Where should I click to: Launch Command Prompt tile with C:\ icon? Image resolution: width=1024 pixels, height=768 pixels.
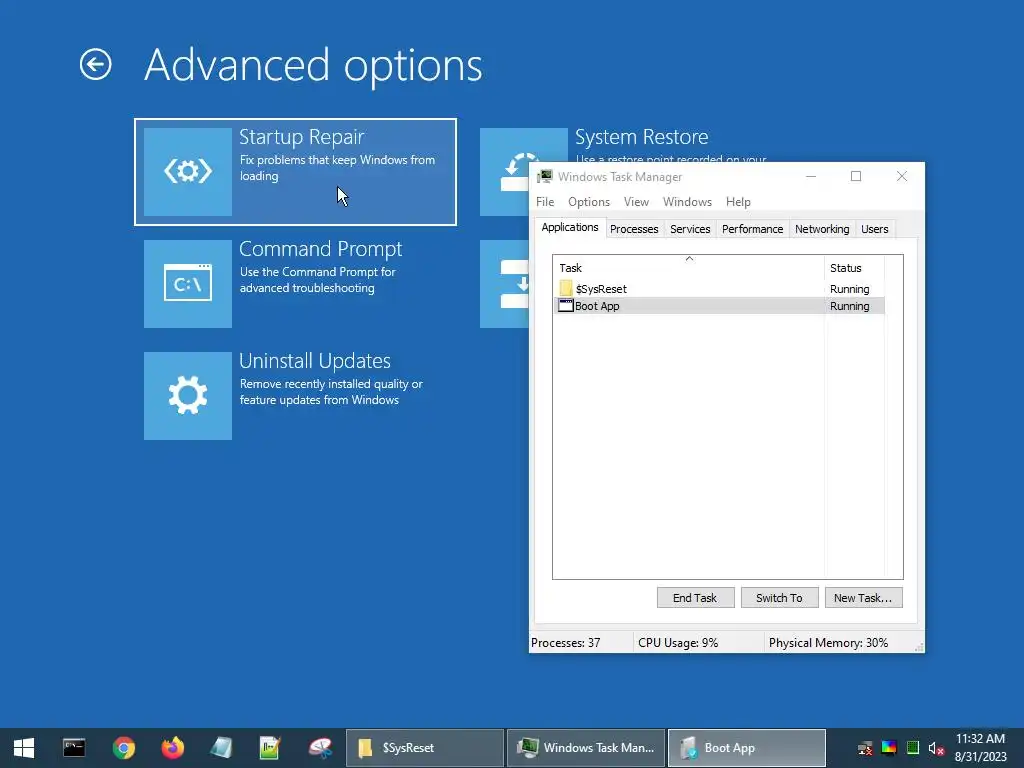coord(187,283)
